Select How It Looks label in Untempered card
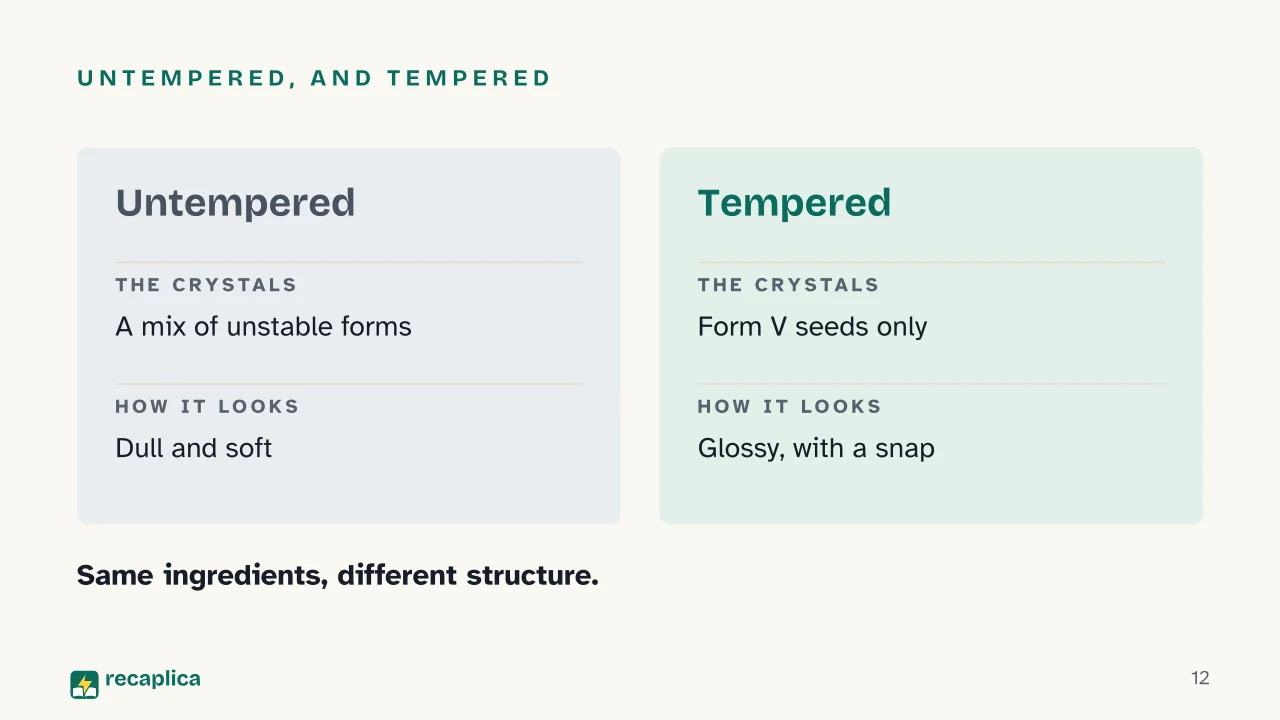 207,406
